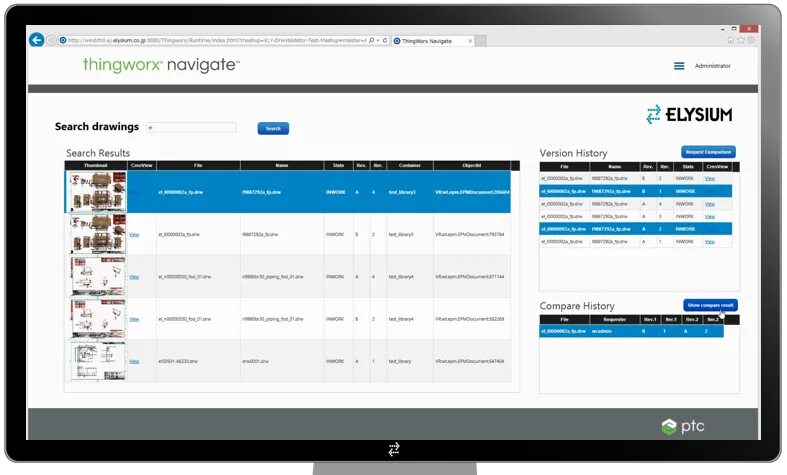
Task: Click View link for et_n00000030_fod_01.drw Rev B result
Action: click(x=134, y=319)
